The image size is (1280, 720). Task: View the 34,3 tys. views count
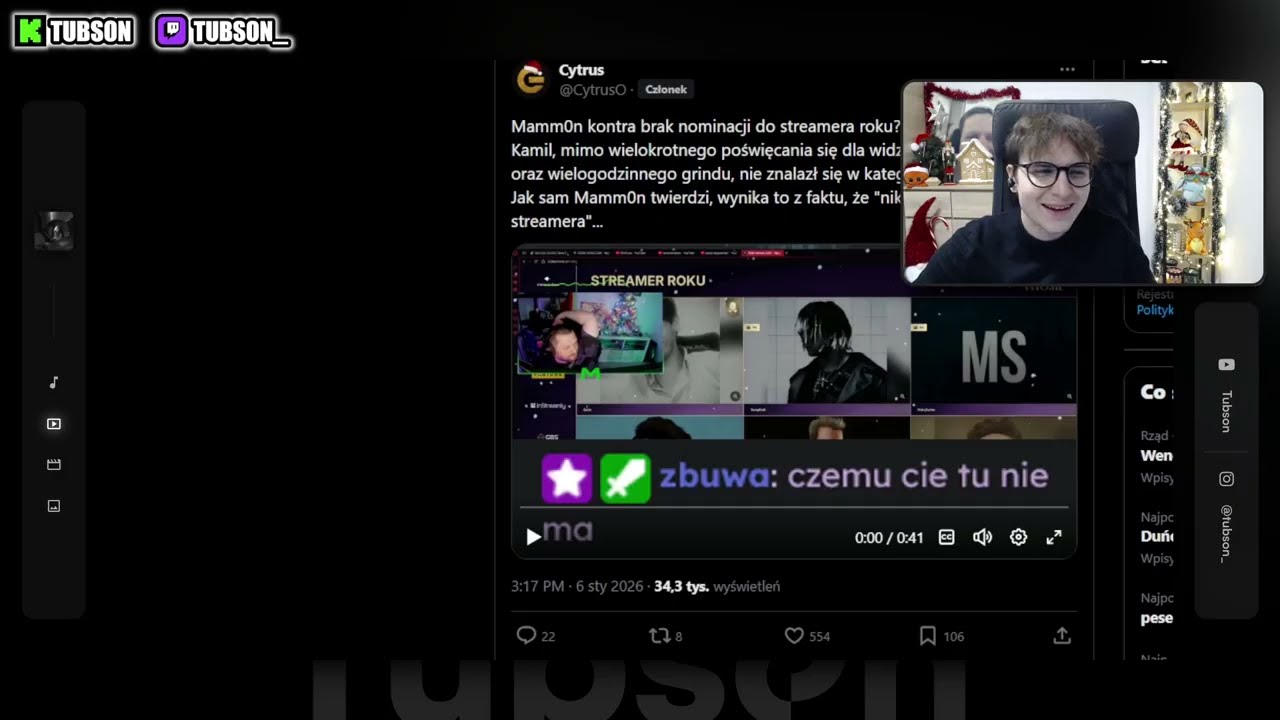coord(717,587)
